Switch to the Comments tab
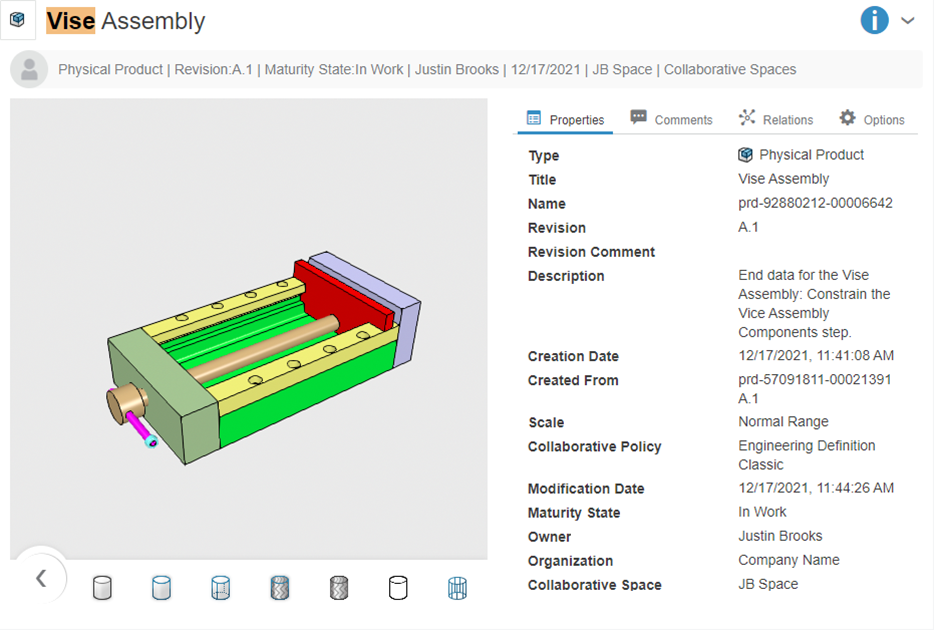The width and height of the screenshot is (934, 630). tap(671, 119)
